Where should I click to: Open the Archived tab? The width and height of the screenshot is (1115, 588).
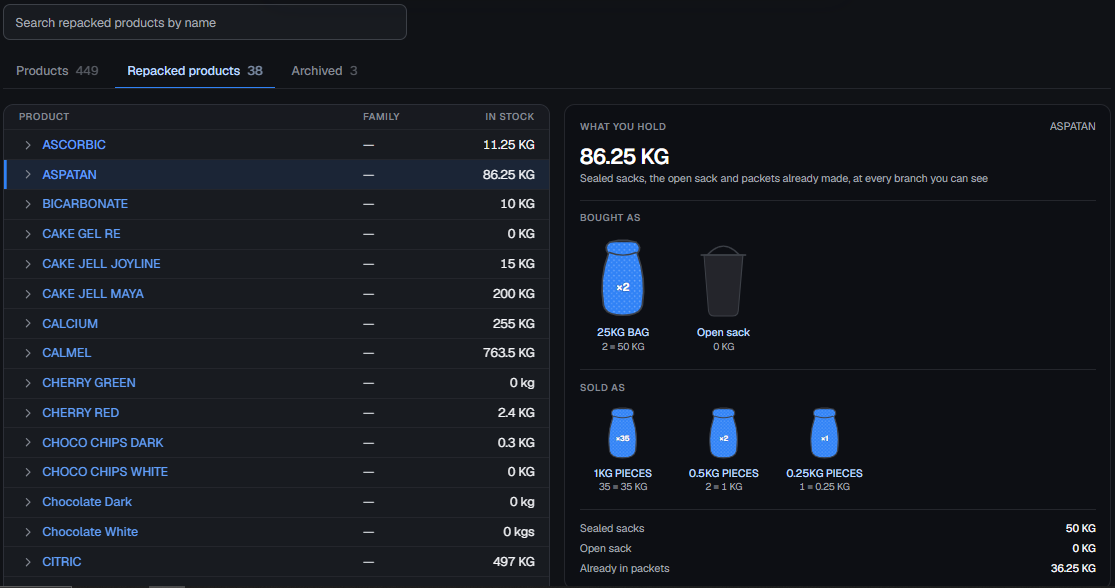pos(324,71)
